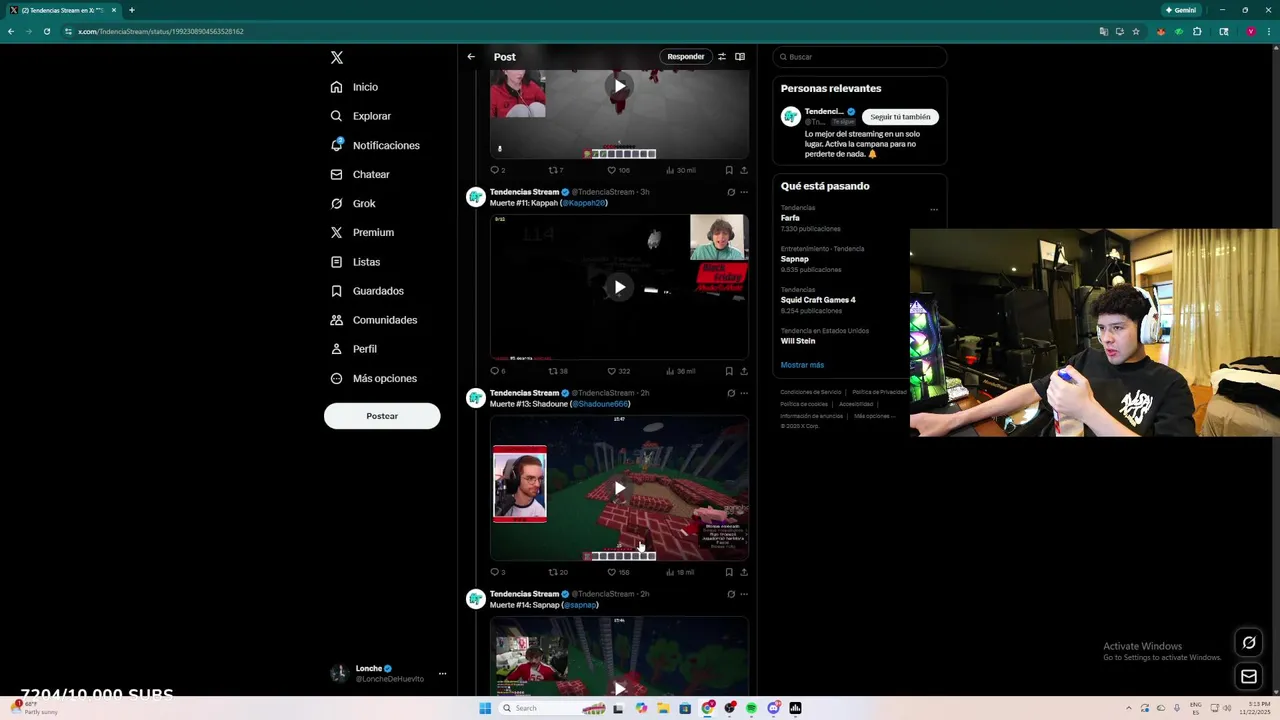
Task: Open Listas from the sidebar
Action: tap(355, 262)
